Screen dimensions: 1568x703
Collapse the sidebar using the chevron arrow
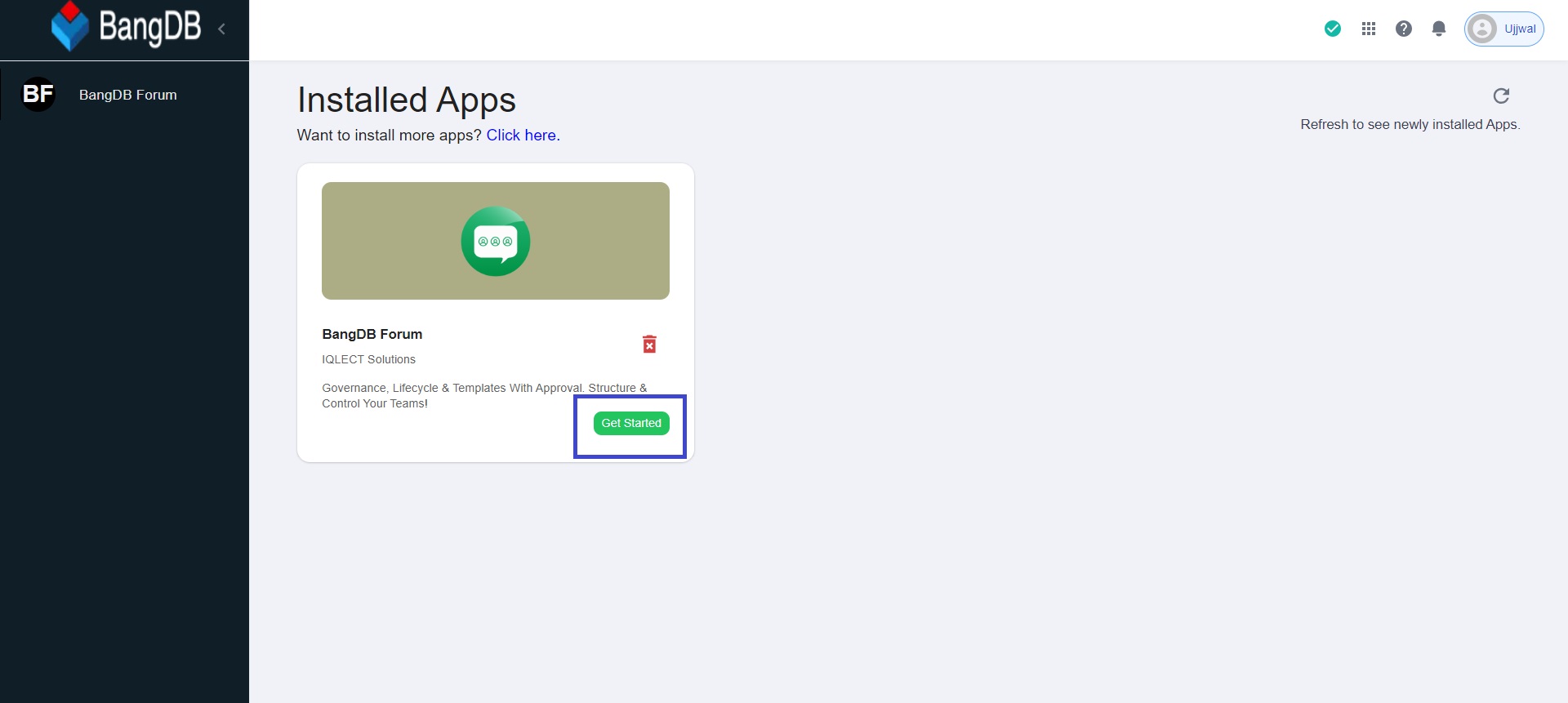click(x=221, y=29)
